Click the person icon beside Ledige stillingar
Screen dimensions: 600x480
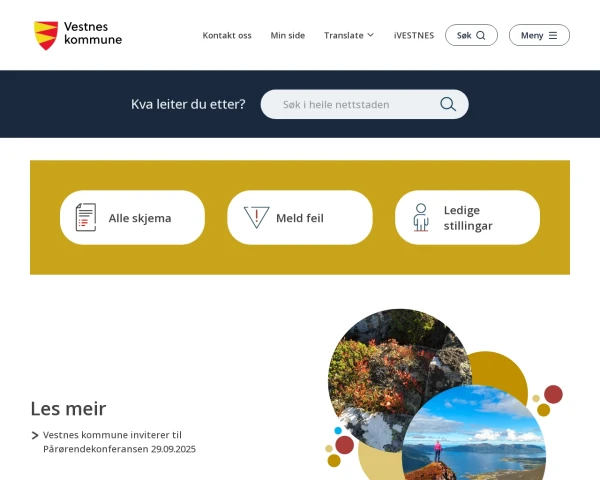click(421, 217)
